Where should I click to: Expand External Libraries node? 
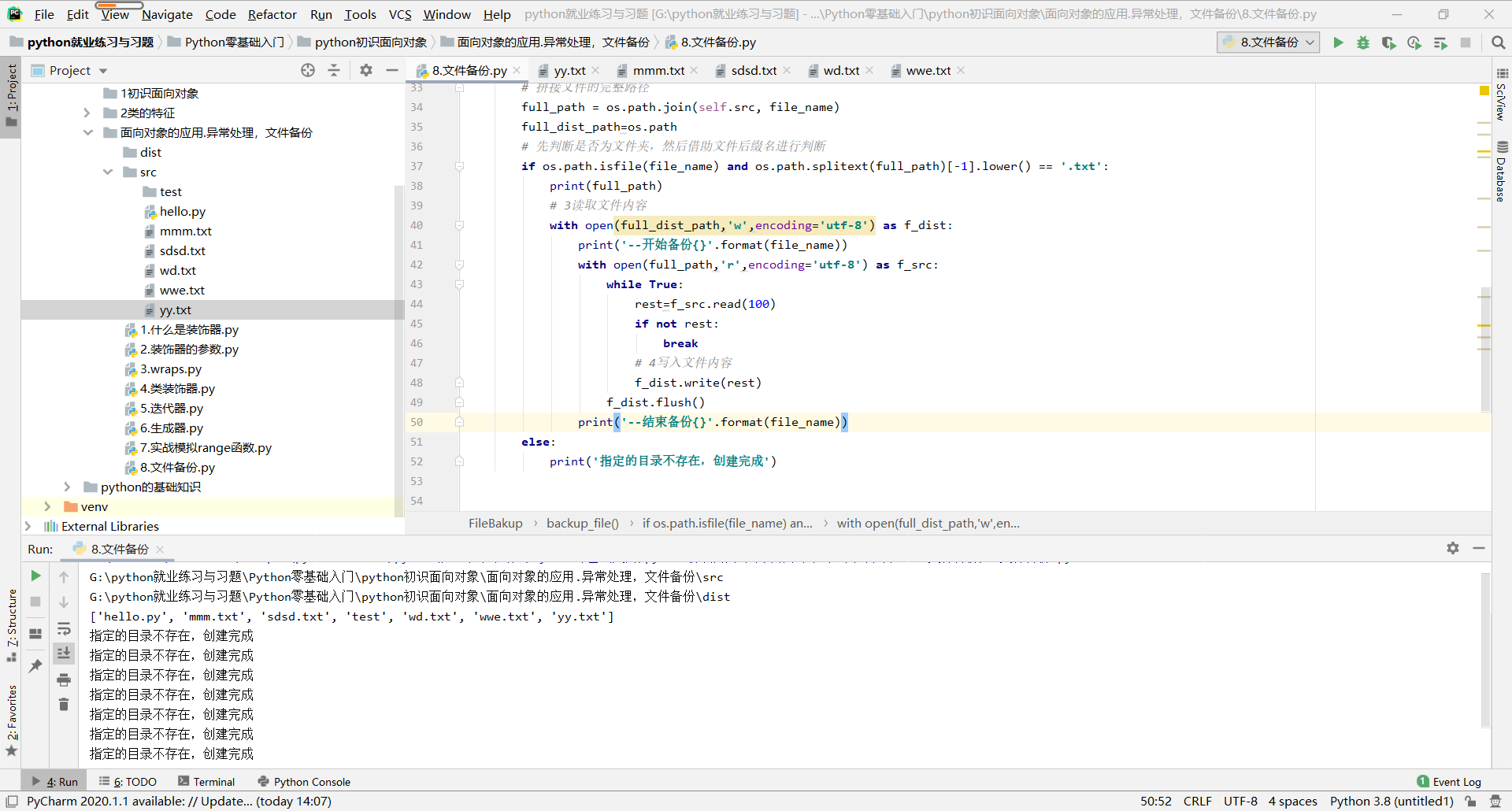point(28,527)
